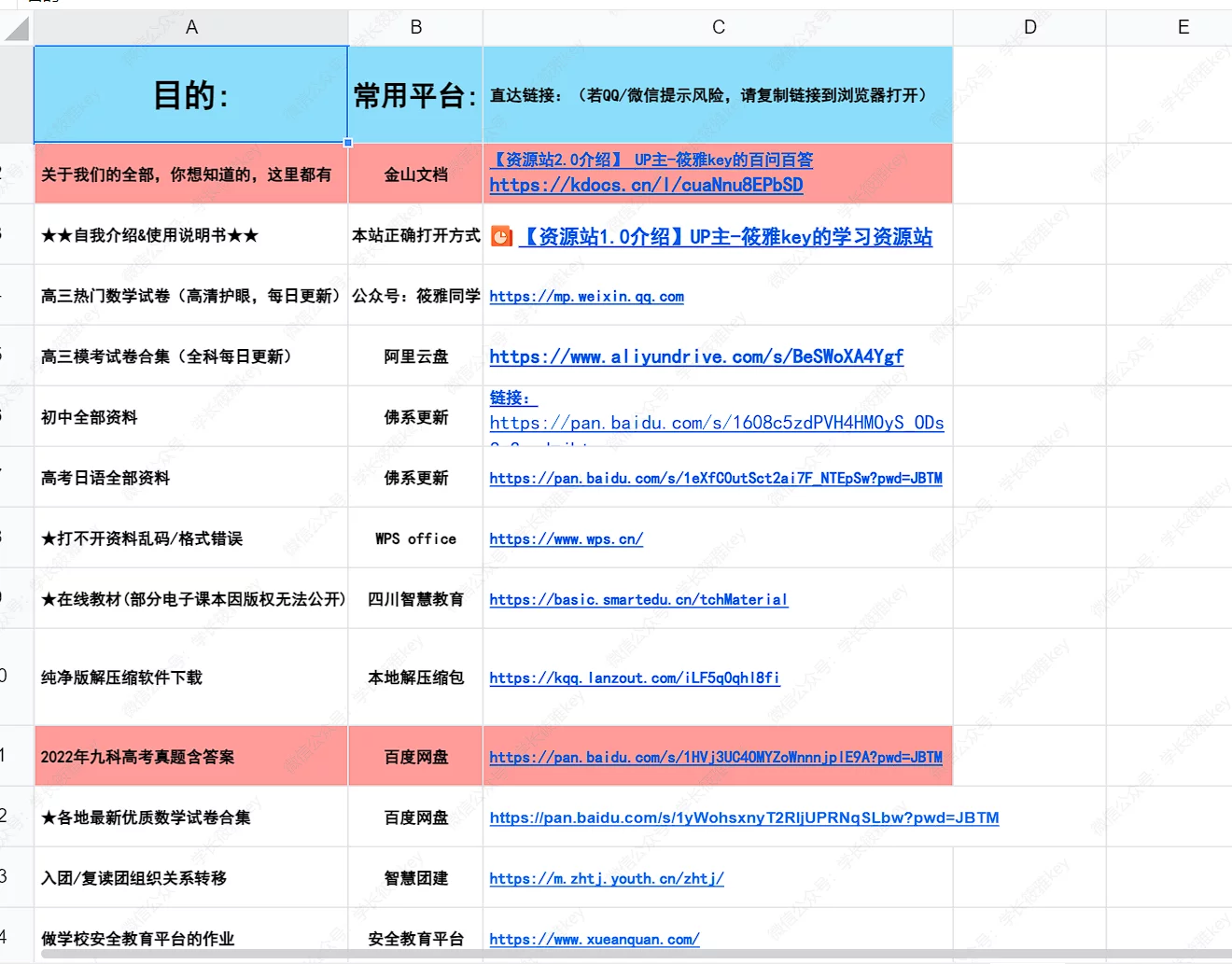Click the fill handle of selected cell A1
Screen dimensions: 1232x964
click(348, 143)
